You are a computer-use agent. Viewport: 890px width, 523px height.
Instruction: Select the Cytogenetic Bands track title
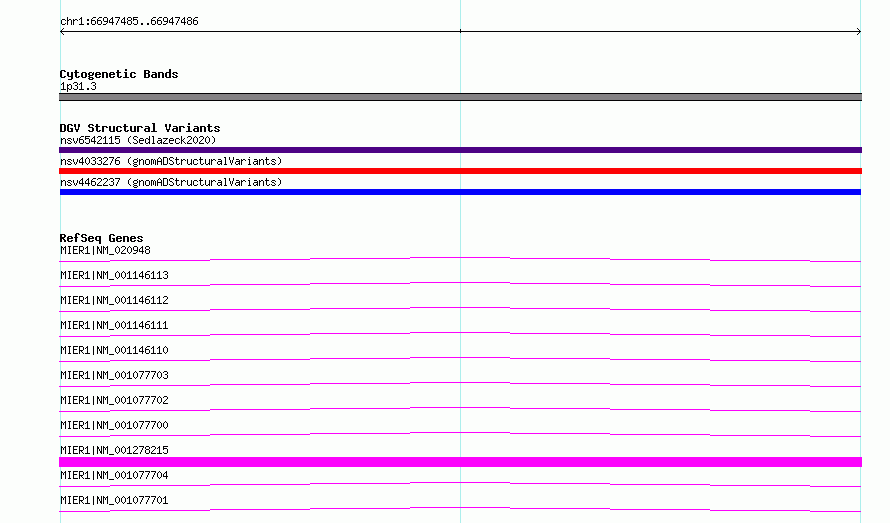click(x=119, y=74)
